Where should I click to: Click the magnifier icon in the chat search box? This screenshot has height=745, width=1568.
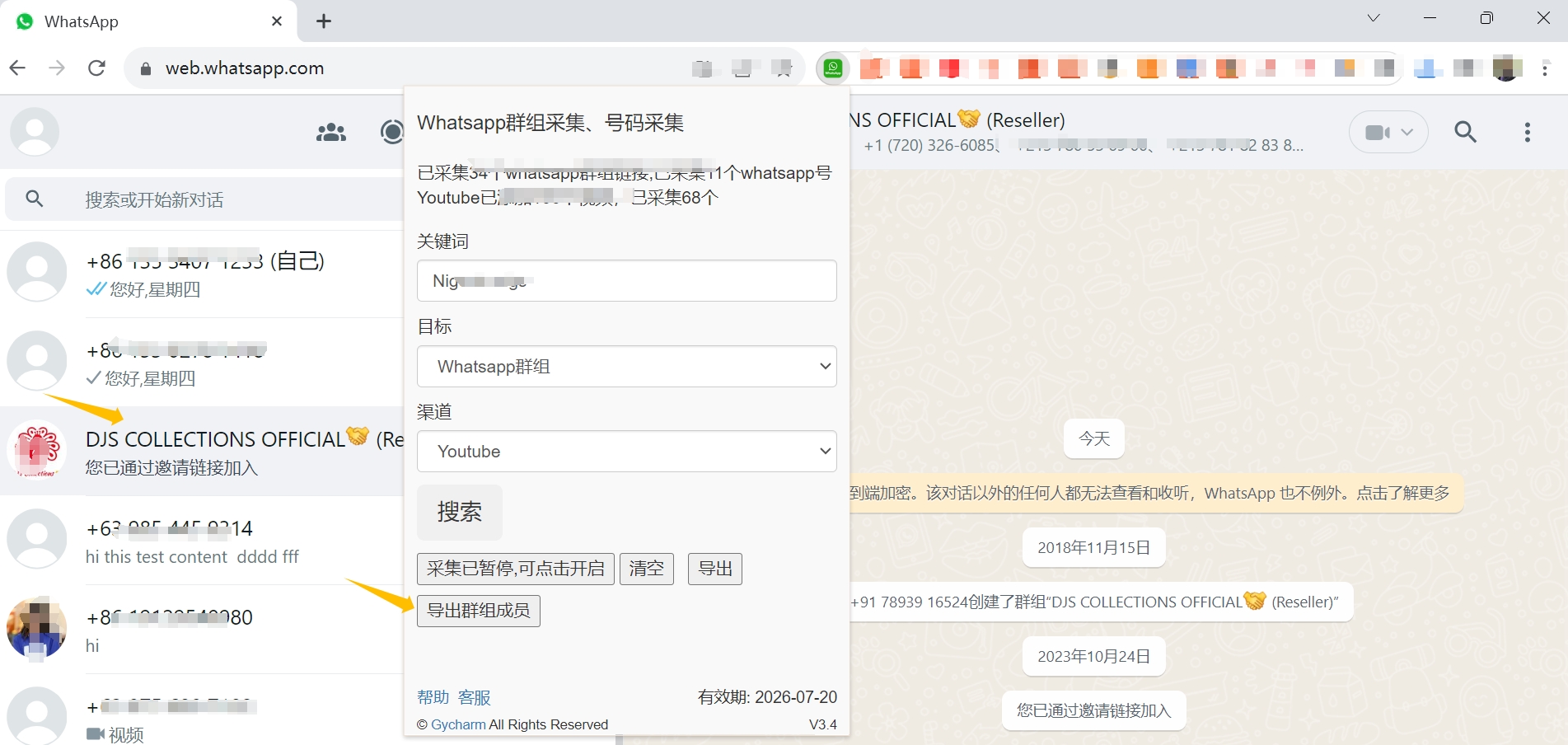(35, 199)
